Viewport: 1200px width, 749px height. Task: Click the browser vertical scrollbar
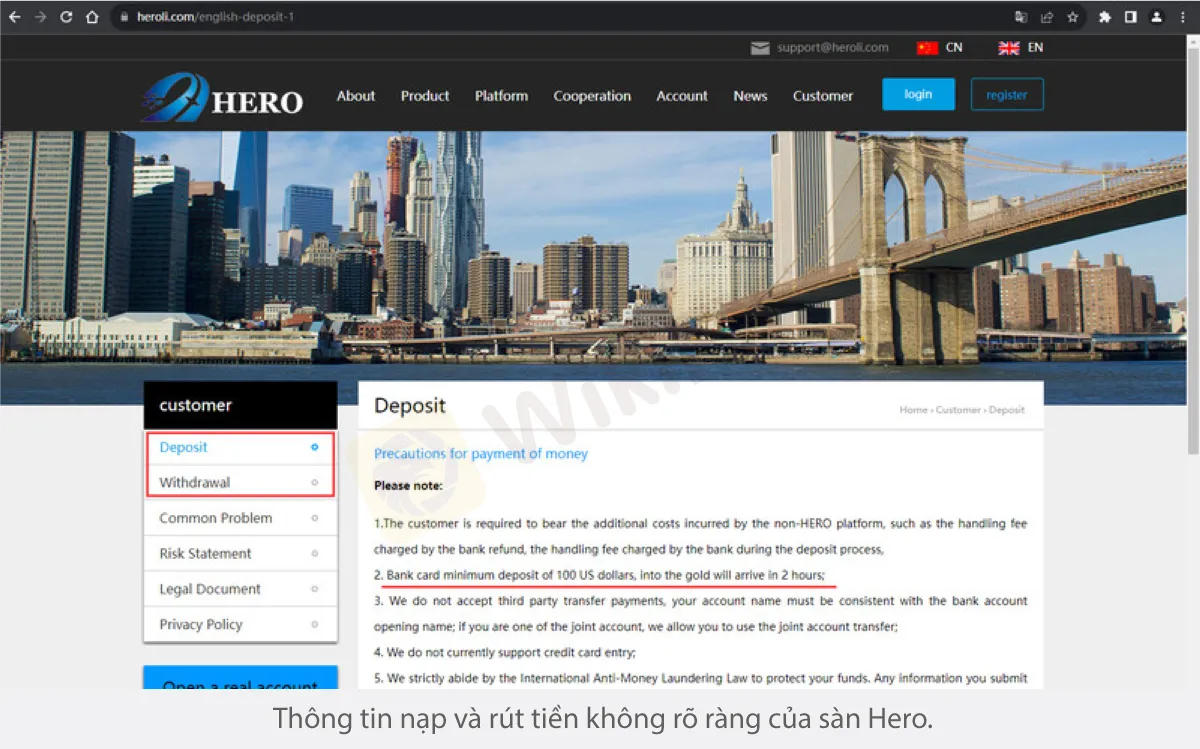(1192, 250)
